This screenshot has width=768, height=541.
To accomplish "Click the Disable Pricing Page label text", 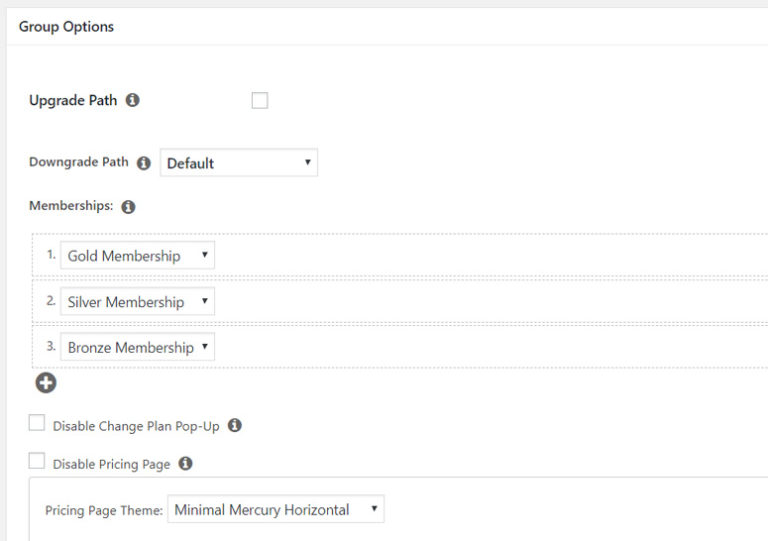I will tap(111, 465).
